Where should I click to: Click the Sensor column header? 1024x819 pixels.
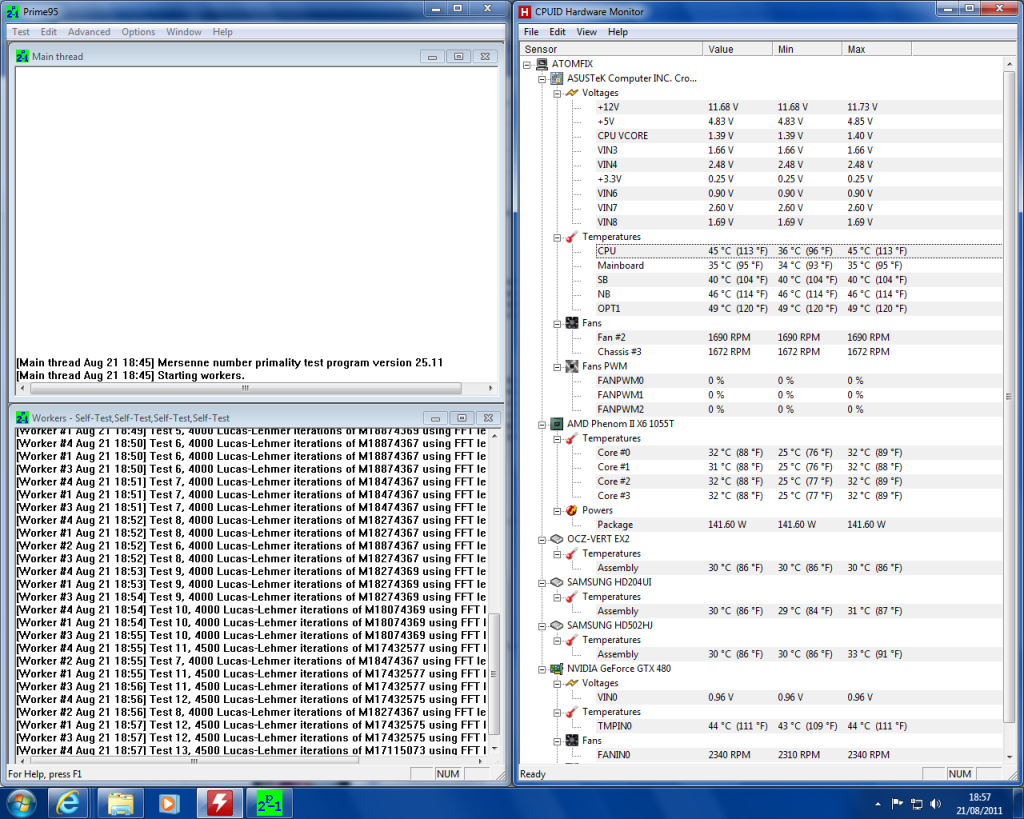coord(611,49)
